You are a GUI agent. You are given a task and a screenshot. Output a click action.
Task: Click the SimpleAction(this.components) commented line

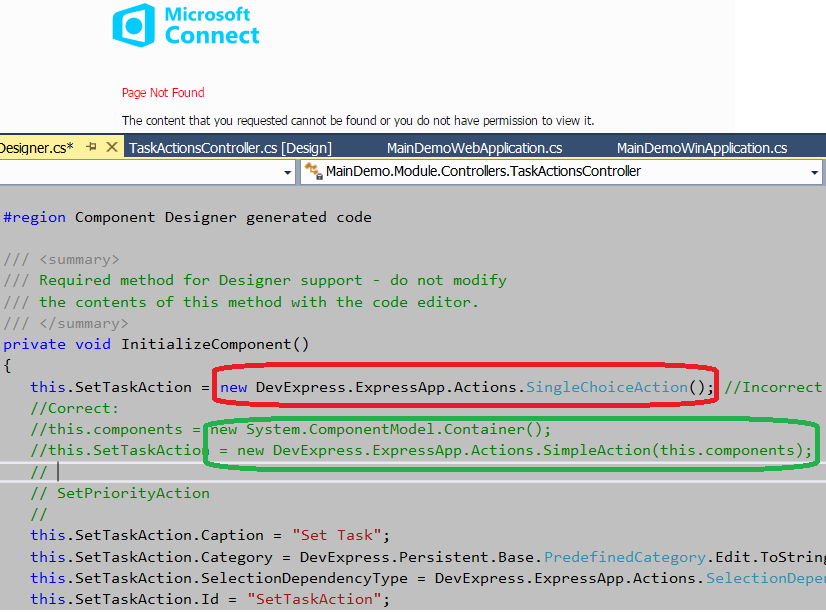421,450
